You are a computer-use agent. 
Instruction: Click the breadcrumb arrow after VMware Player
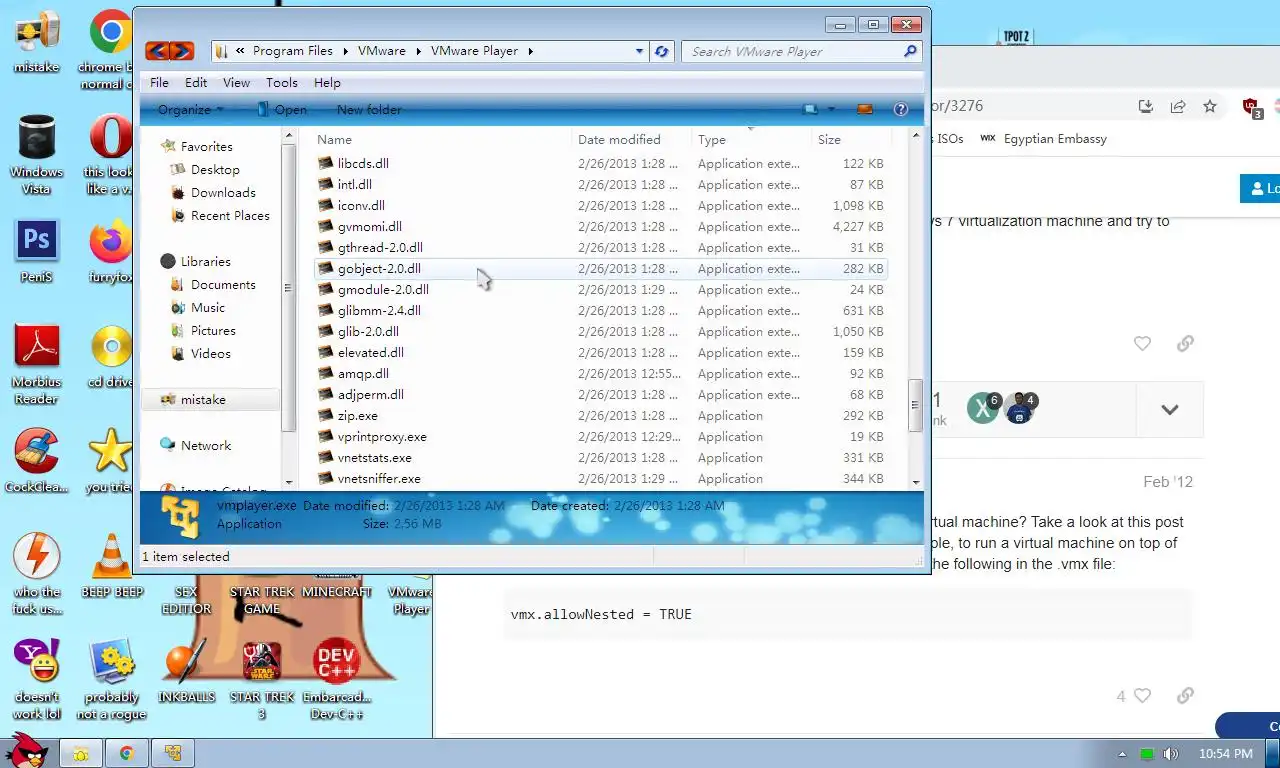pos(531,51)
